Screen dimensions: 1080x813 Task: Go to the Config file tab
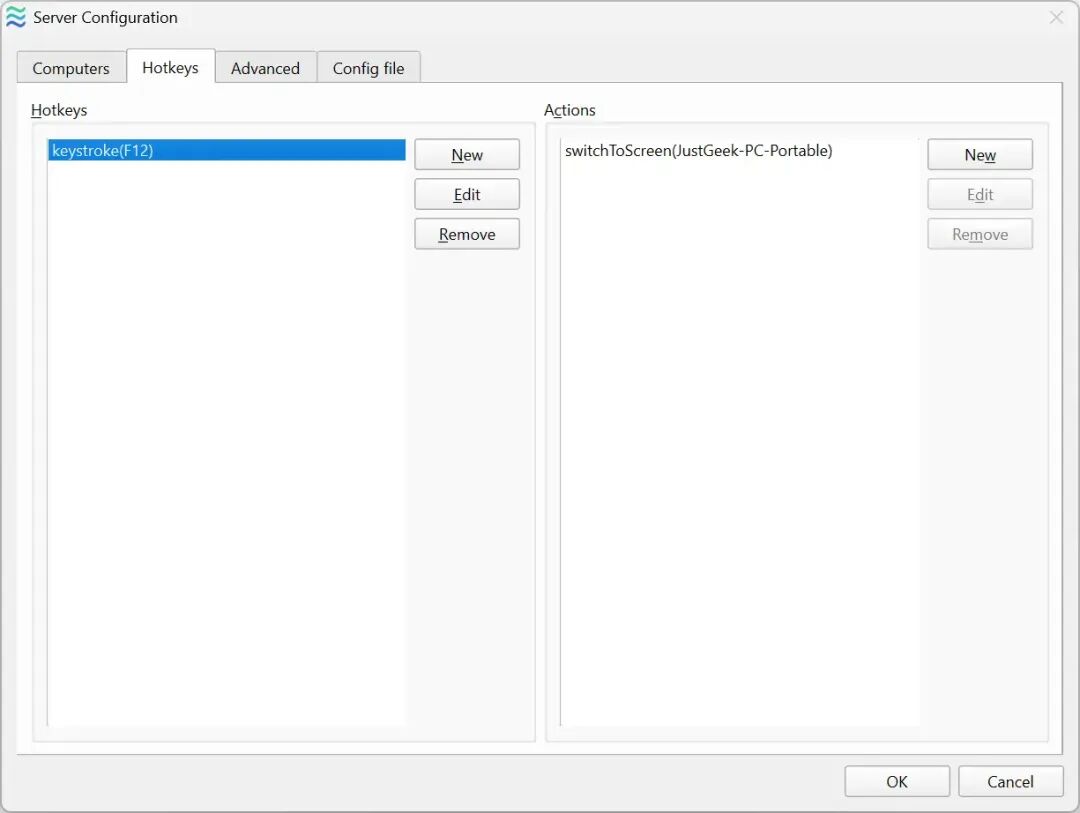[x=368, y=68]
